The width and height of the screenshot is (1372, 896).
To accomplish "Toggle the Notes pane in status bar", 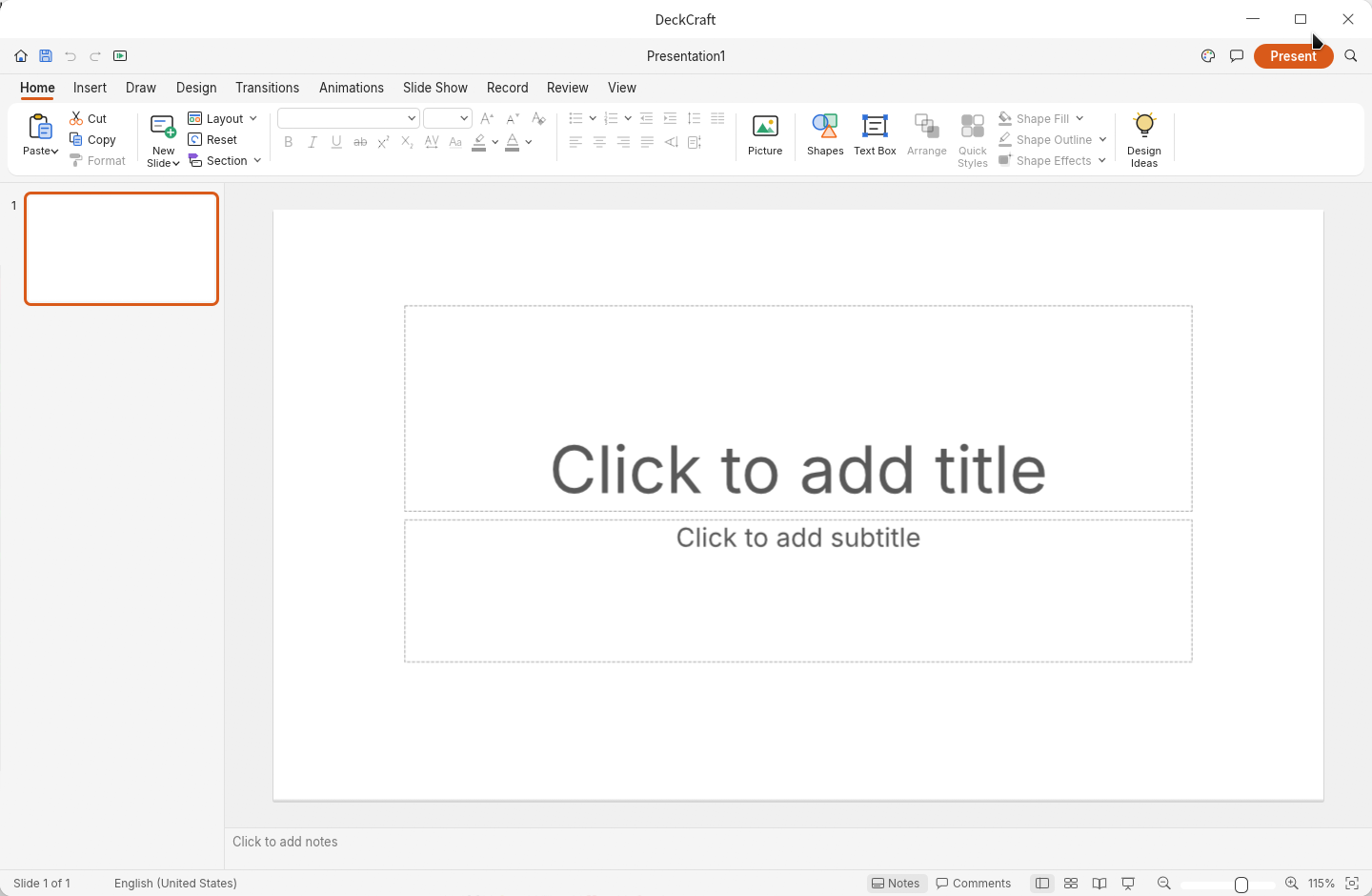I will pyautogui.click(x=897, y=884).
